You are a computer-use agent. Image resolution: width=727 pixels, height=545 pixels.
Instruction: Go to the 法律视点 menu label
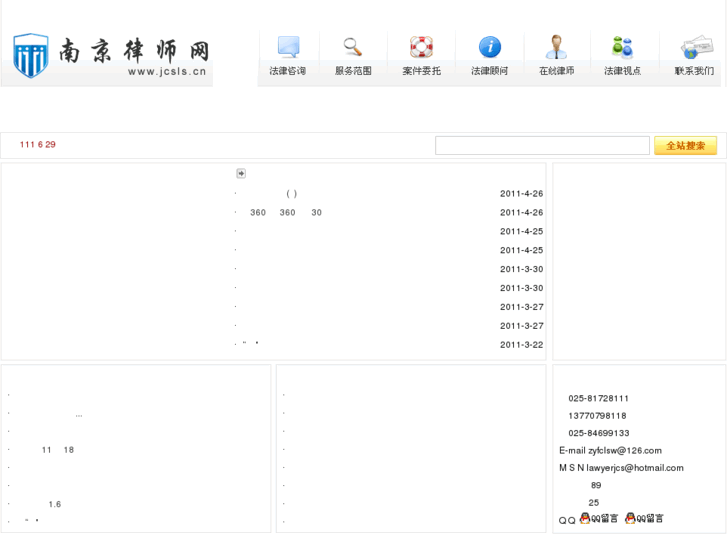pos(622,71)
